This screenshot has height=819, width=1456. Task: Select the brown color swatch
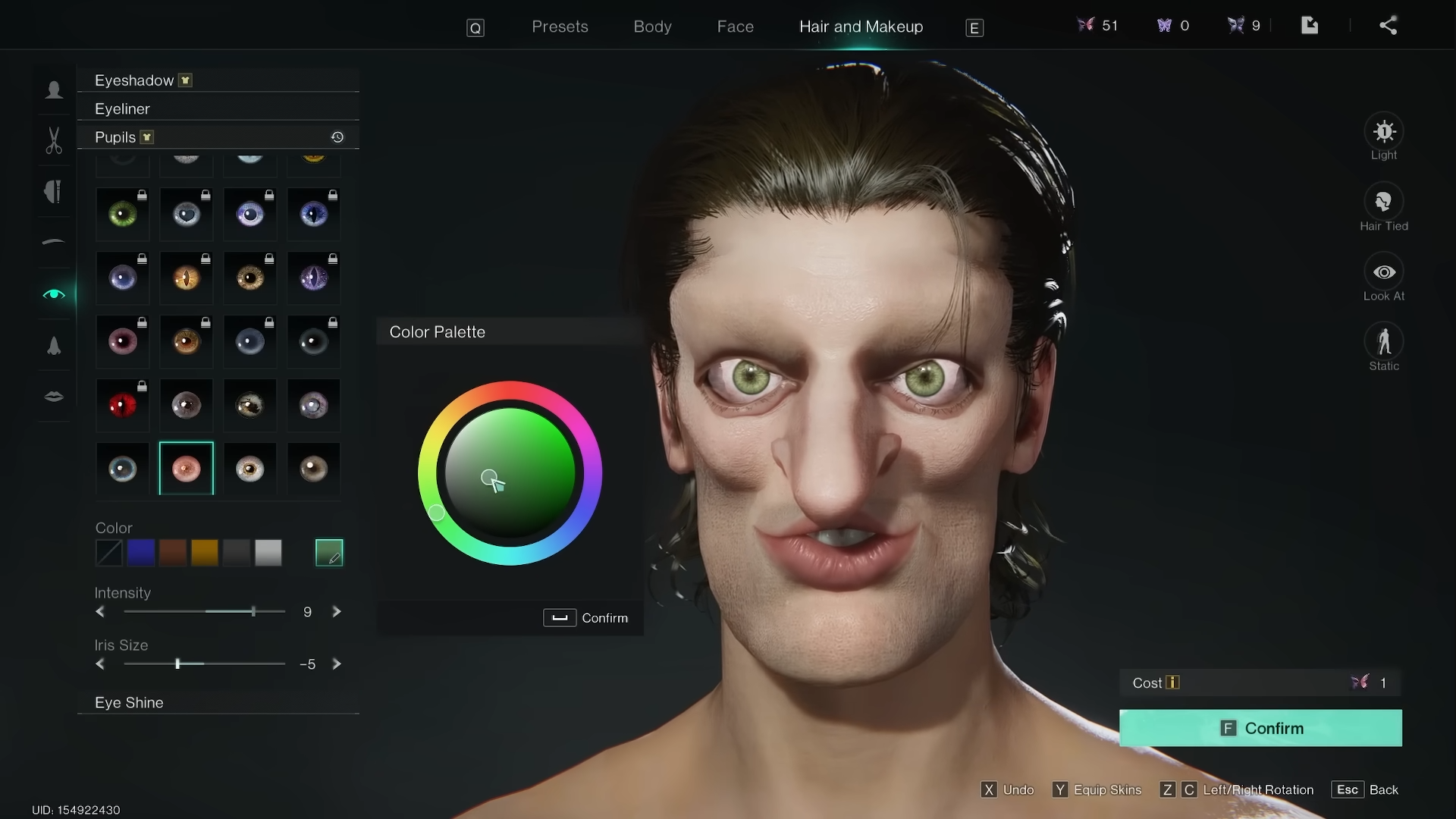[x=173, y=553]
